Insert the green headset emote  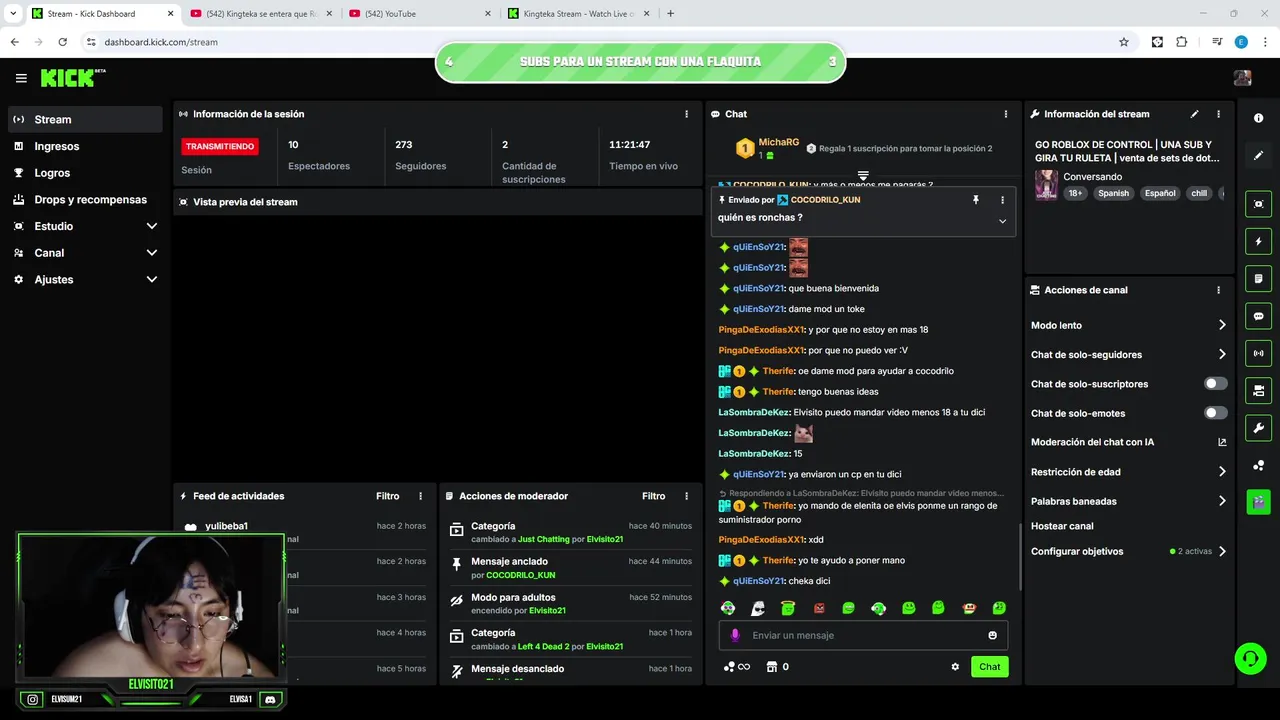(878, 608)
